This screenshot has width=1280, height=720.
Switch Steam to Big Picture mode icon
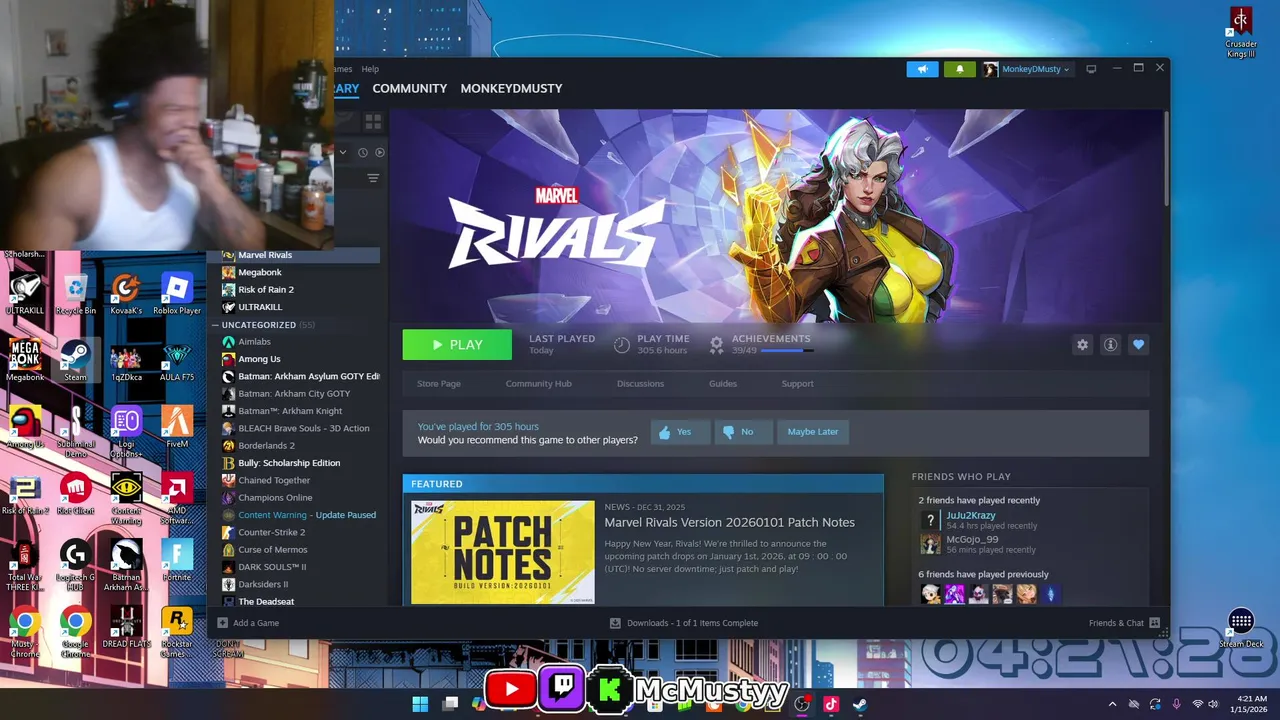(x=1091, y=69)
